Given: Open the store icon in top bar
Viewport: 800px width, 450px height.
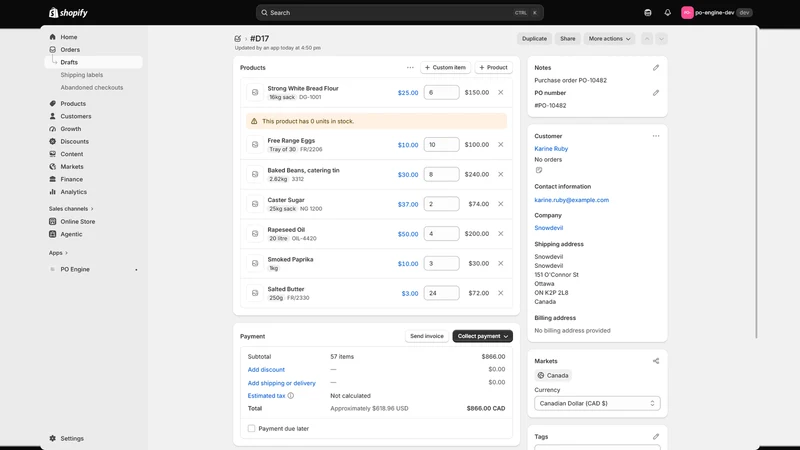Looking at the screenshot, I should pos(647,13).
